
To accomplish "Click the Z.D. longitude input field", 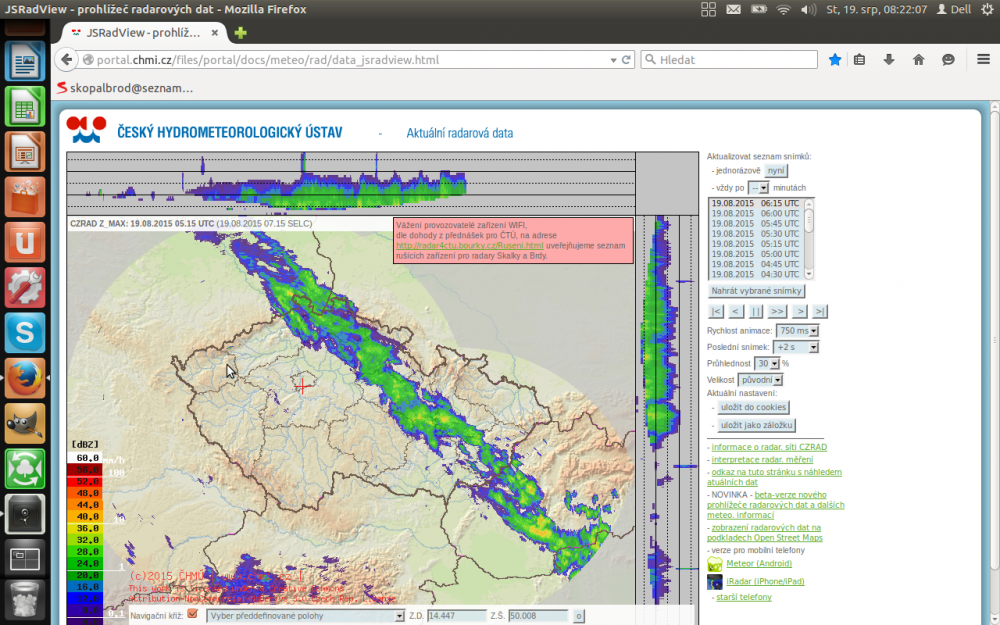I will 456,616.
